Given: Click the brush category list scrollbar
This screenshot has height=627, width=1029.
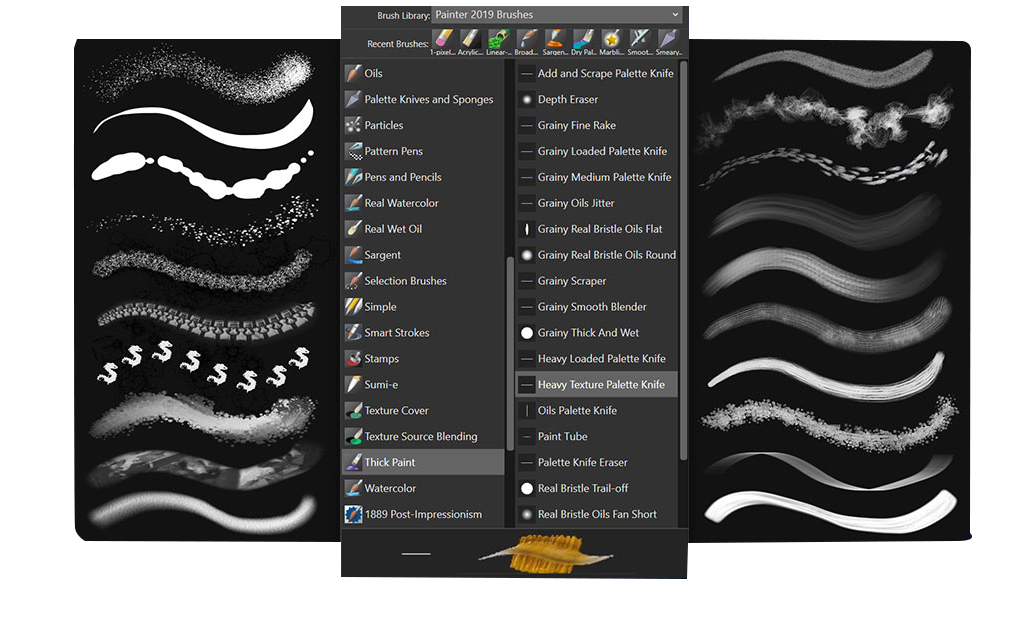Looking at the screenshot, I should click(510, 353).
